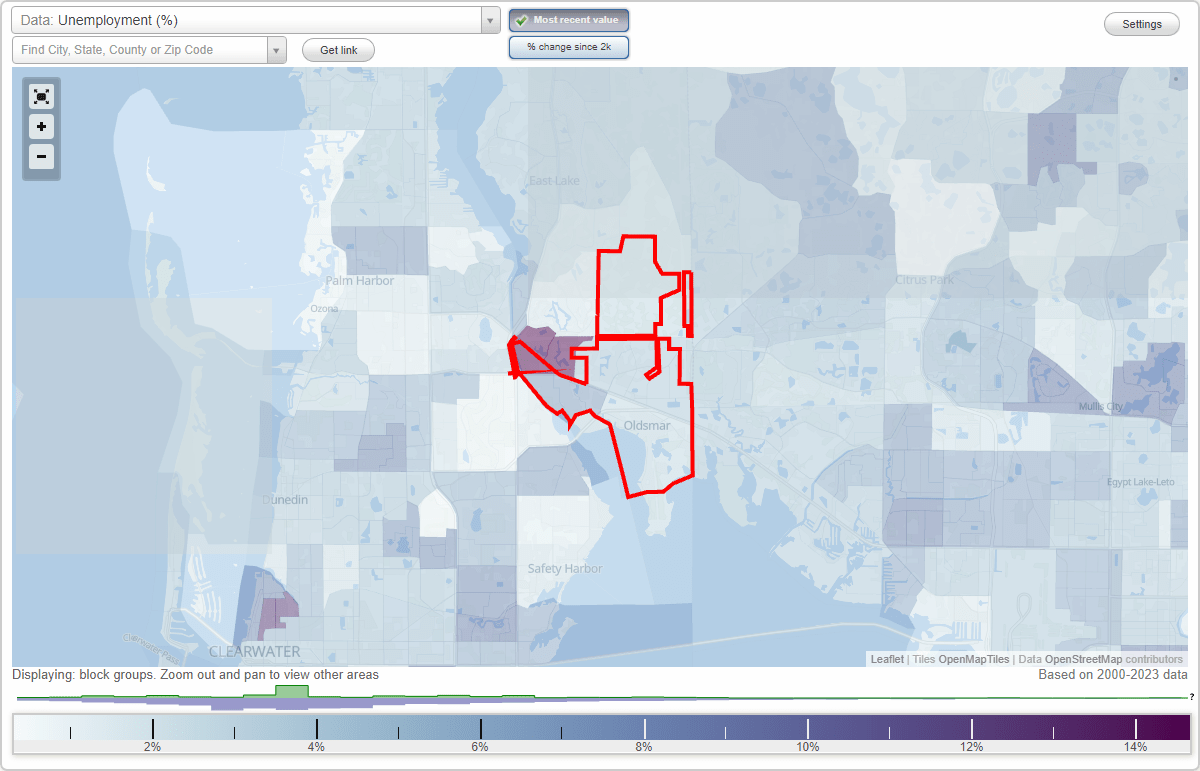
Task: Click the Get link button
Action: click(337, 49)
